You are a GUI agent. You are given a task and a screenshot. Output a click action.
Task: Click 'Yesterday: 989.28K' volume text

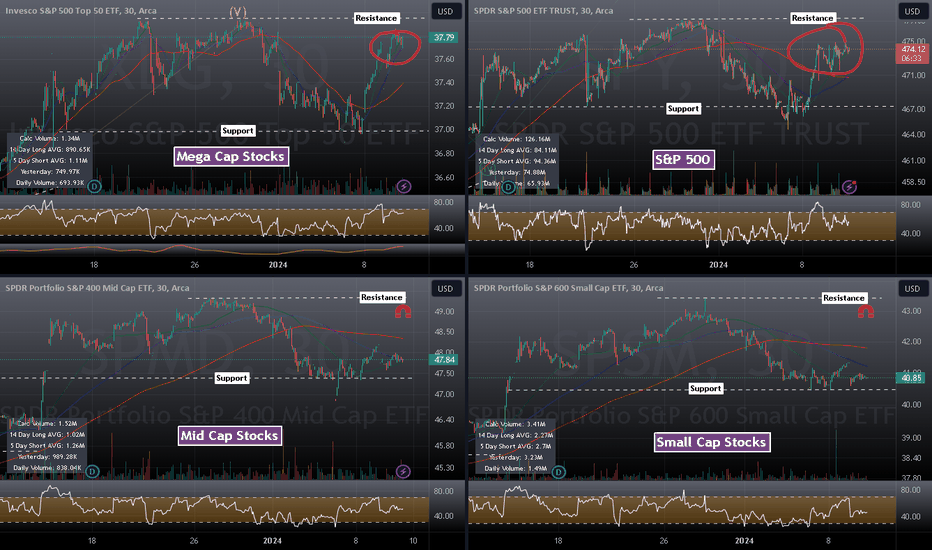(x=48, y=457)
